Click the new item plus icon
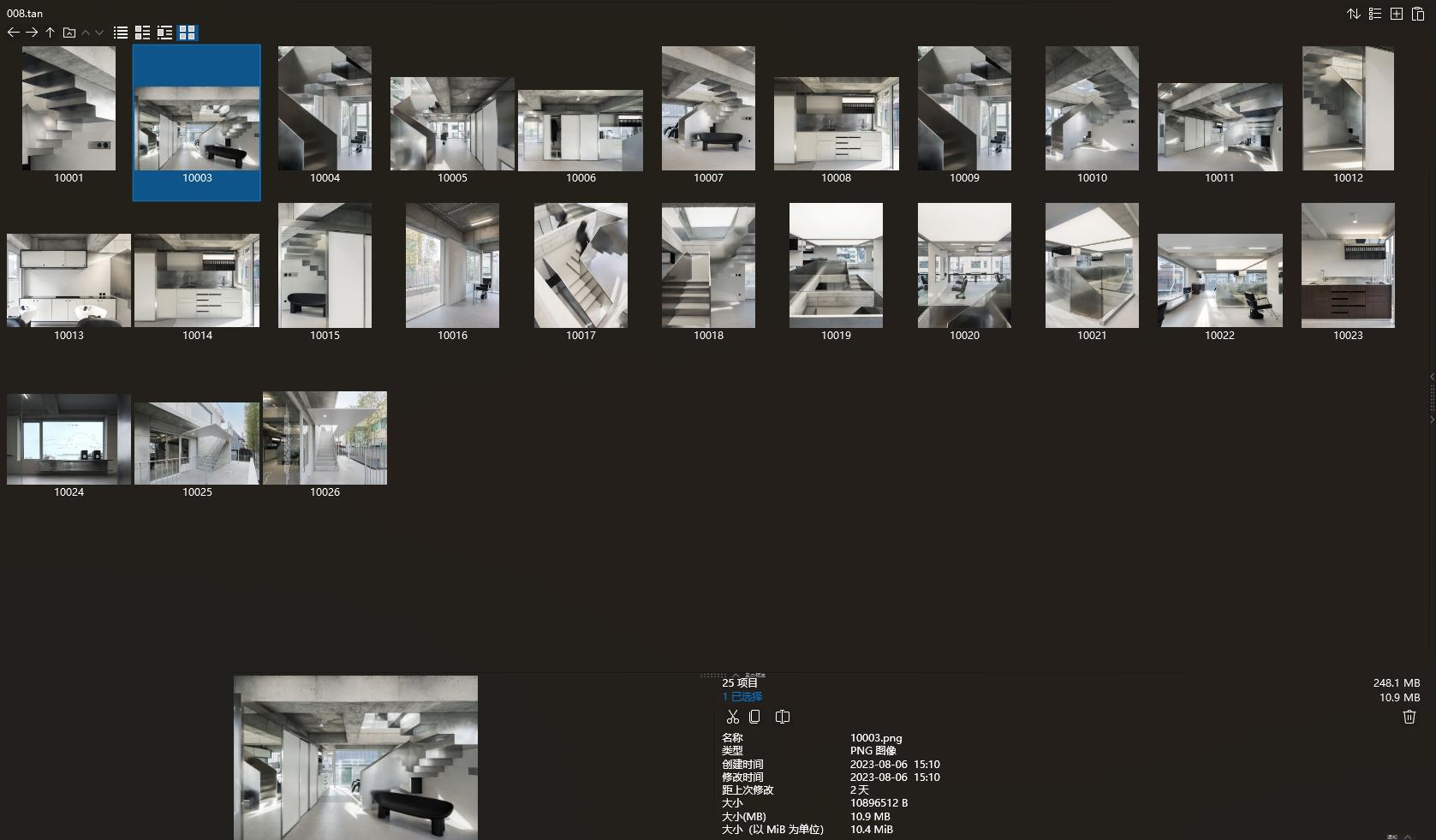 pyautogui.click(x=1397, y=14)
